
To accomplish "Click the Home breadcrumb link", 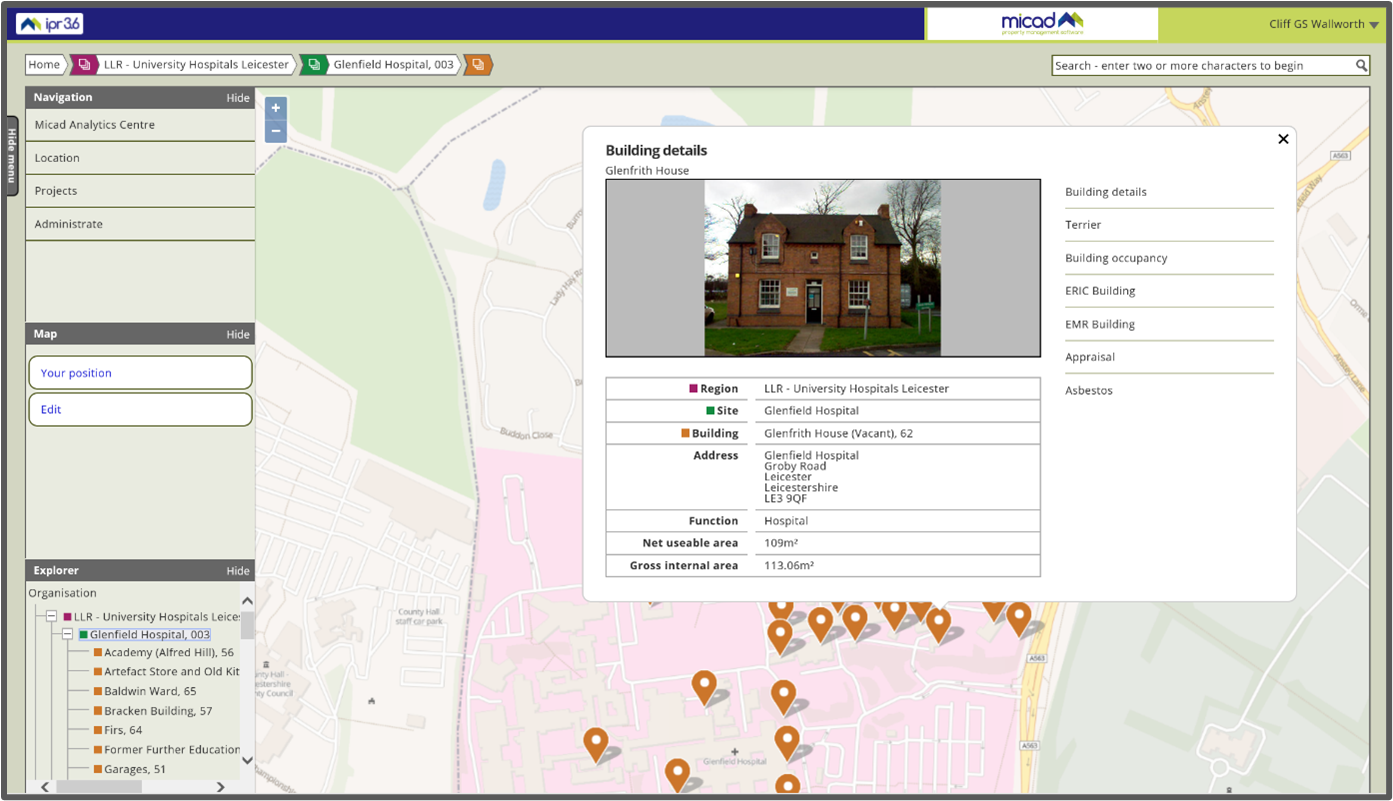I will (x=44, y=65).
